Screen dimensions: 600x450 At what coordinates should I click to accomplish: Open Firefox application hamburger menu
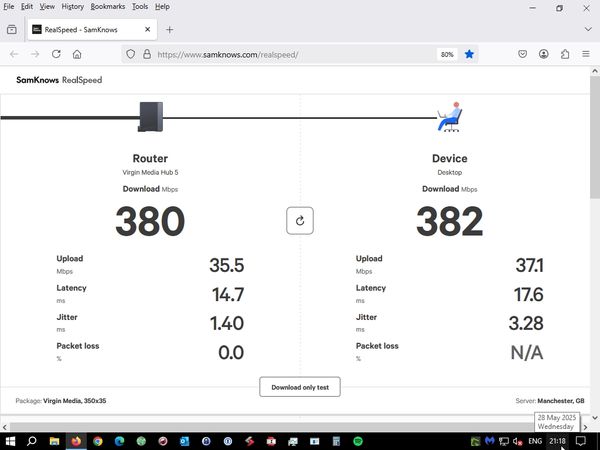coord(585,54)
